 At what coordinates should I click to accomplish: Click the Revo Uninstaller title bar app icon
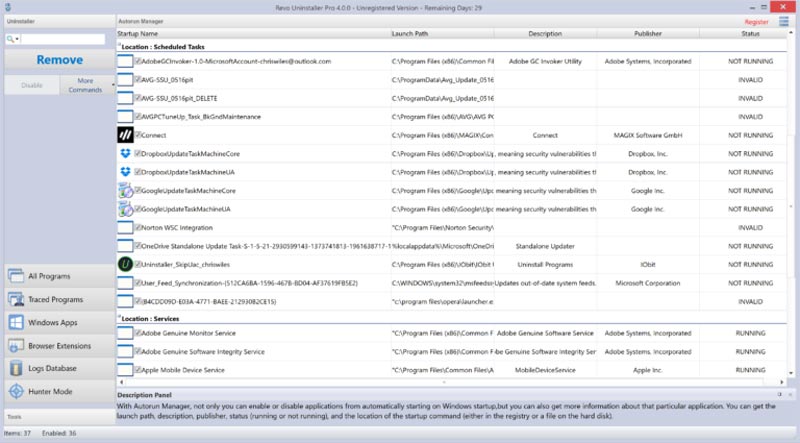click(8, 7)
